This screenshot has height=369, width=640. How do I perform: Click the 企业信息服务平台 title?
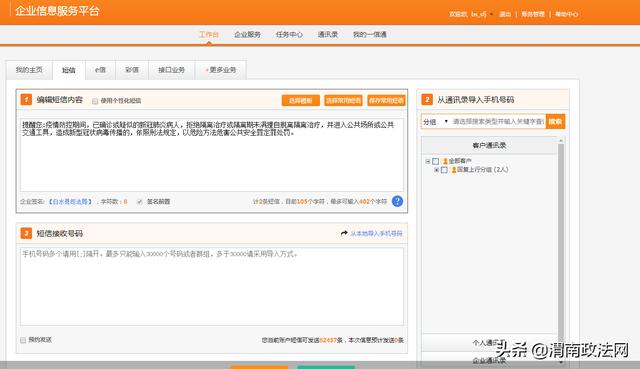pos(57,11)
